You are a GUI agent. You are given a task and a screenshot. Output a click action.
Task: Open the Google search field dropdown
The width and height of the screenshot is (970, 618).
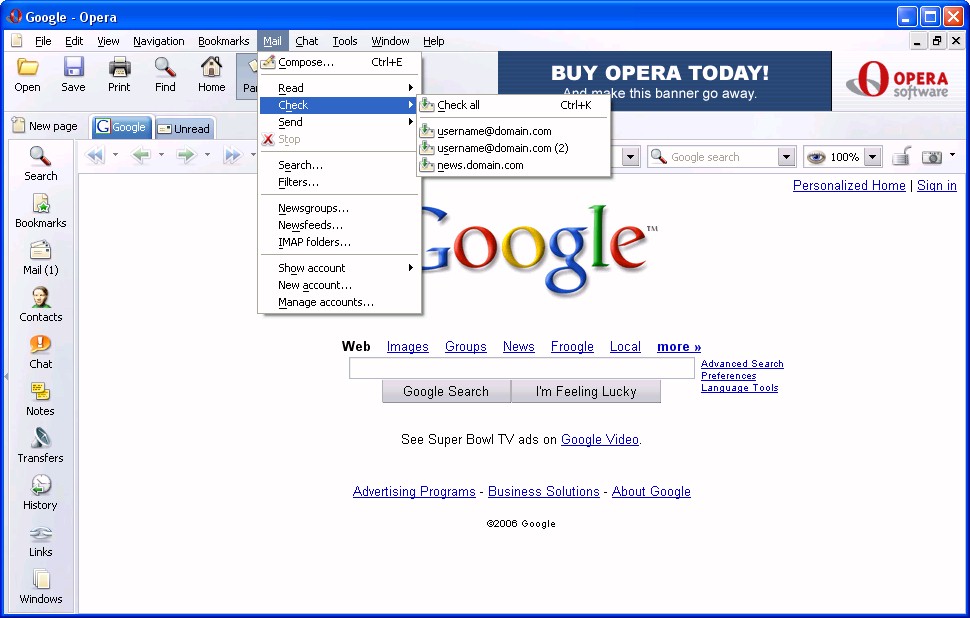pyautogui.click(x=786, y=157)
